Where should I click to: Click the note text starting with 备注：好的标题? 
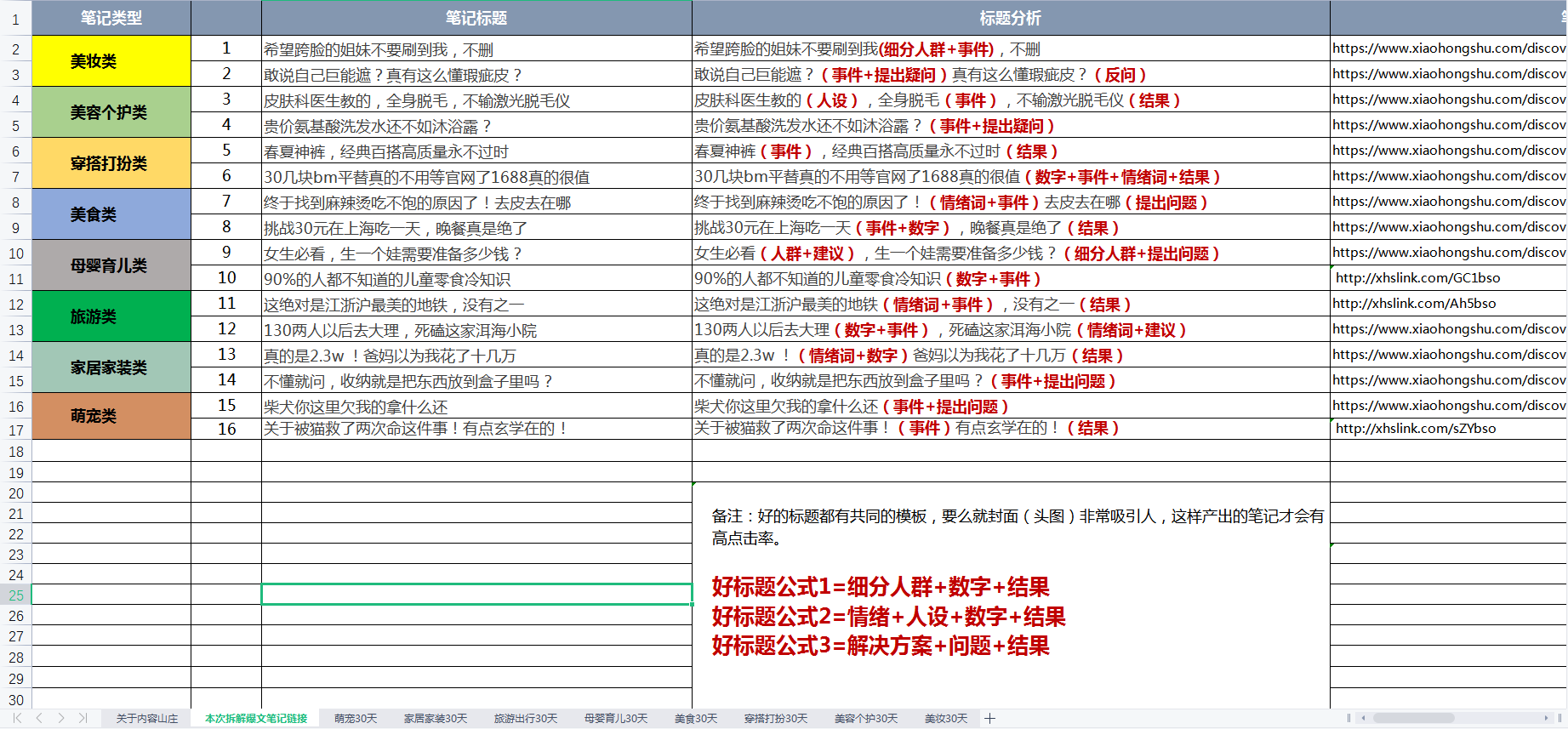[x=1018, y=527]
